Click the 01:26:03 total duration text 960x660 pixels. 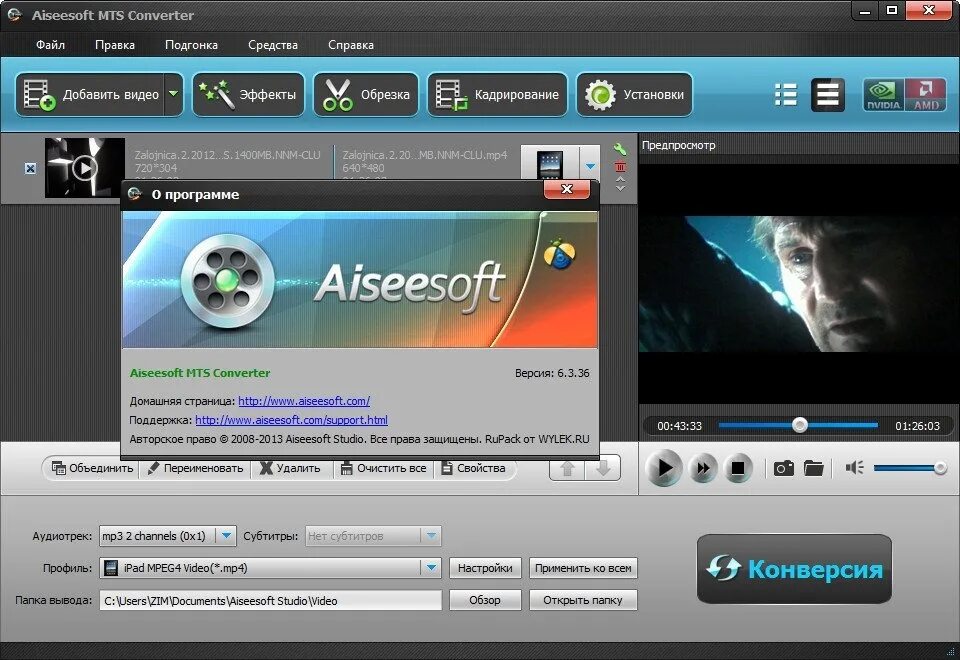[x=917, y=426]
